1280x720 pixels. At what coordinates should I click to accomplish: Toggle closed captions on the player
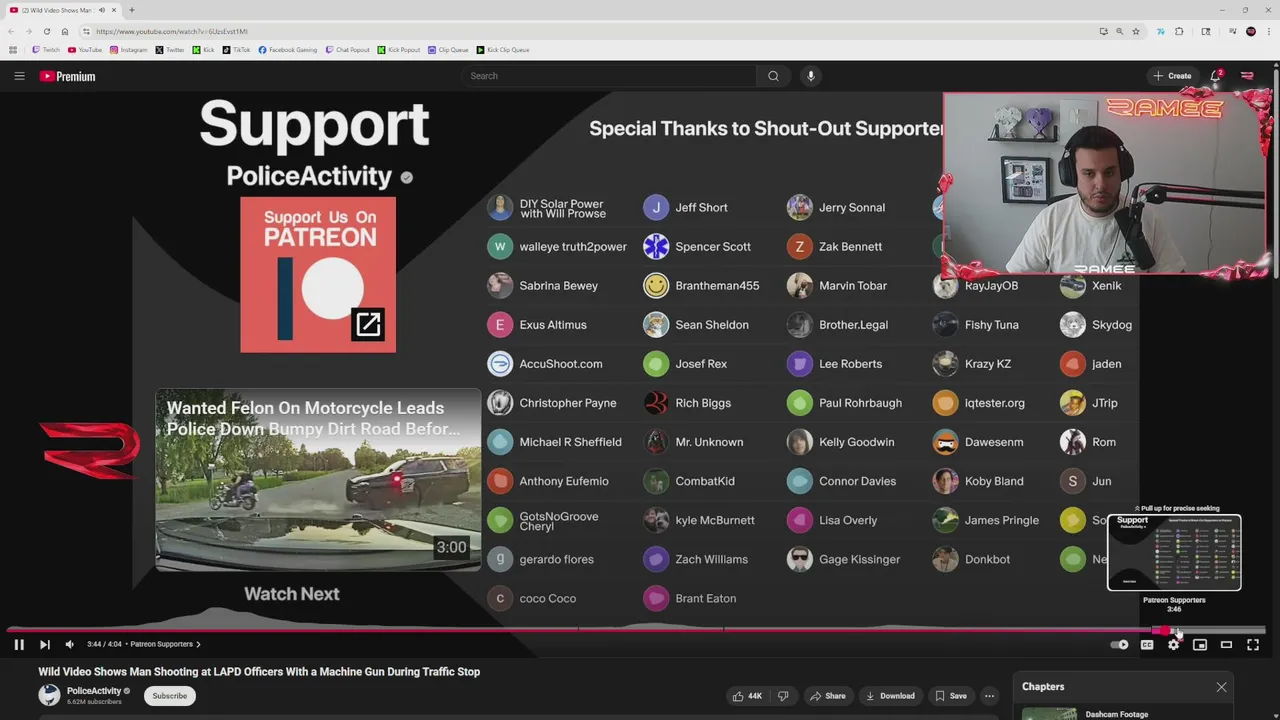[x=1147, y=645]
